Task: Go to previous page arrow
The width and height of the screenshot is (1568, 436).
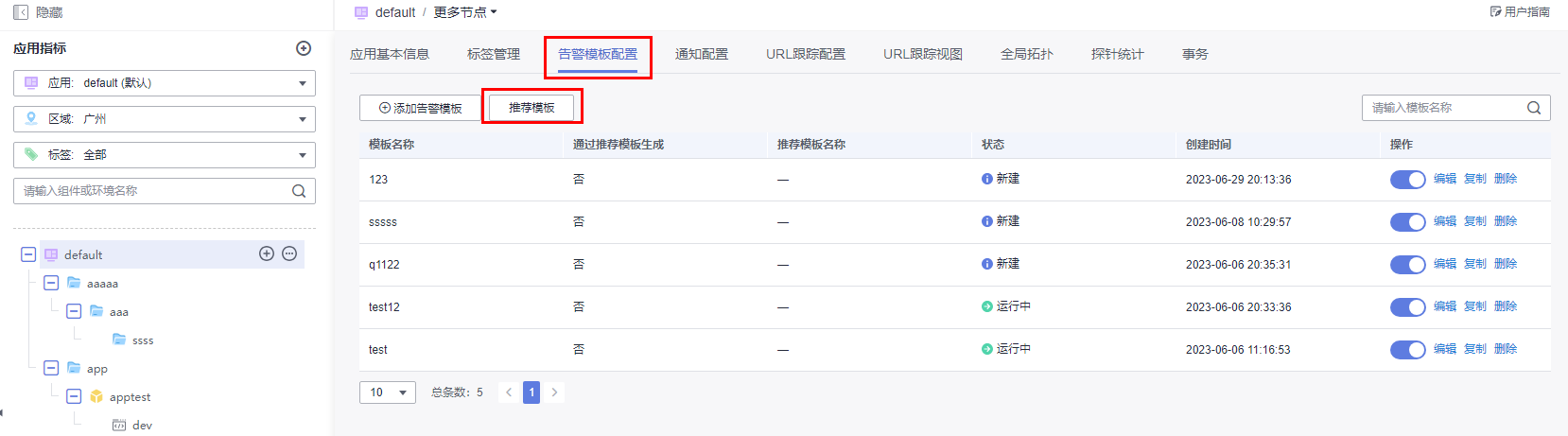Action: coord(509,392)
